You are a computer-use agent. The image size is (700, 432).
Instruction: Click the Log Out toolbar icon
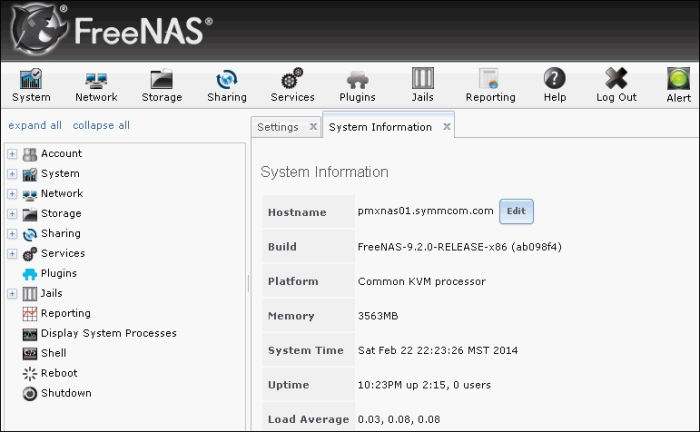(616, 79)
